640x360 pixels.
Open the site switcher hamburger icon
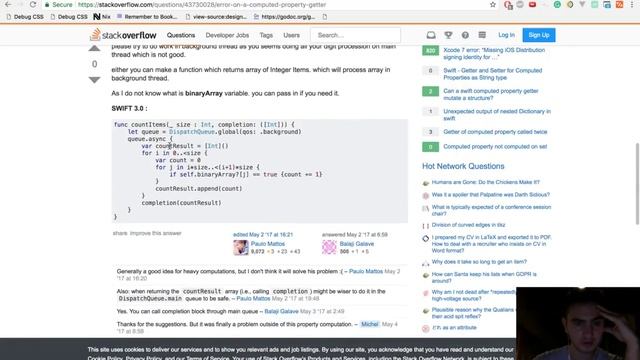click(x=482, y=35)
